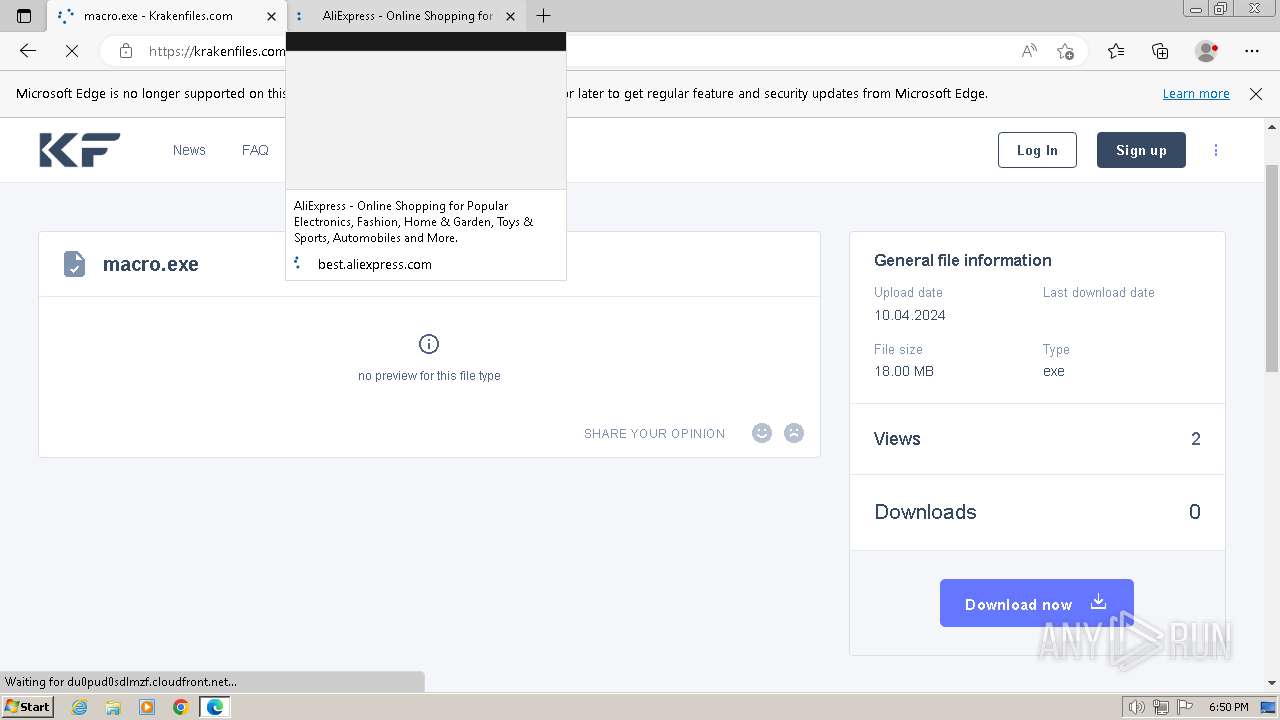The width and height of the screenshot is (1280, 720).
Task: Switch to macro.exe - Krakenfiles.com tab
Action: 167,16
